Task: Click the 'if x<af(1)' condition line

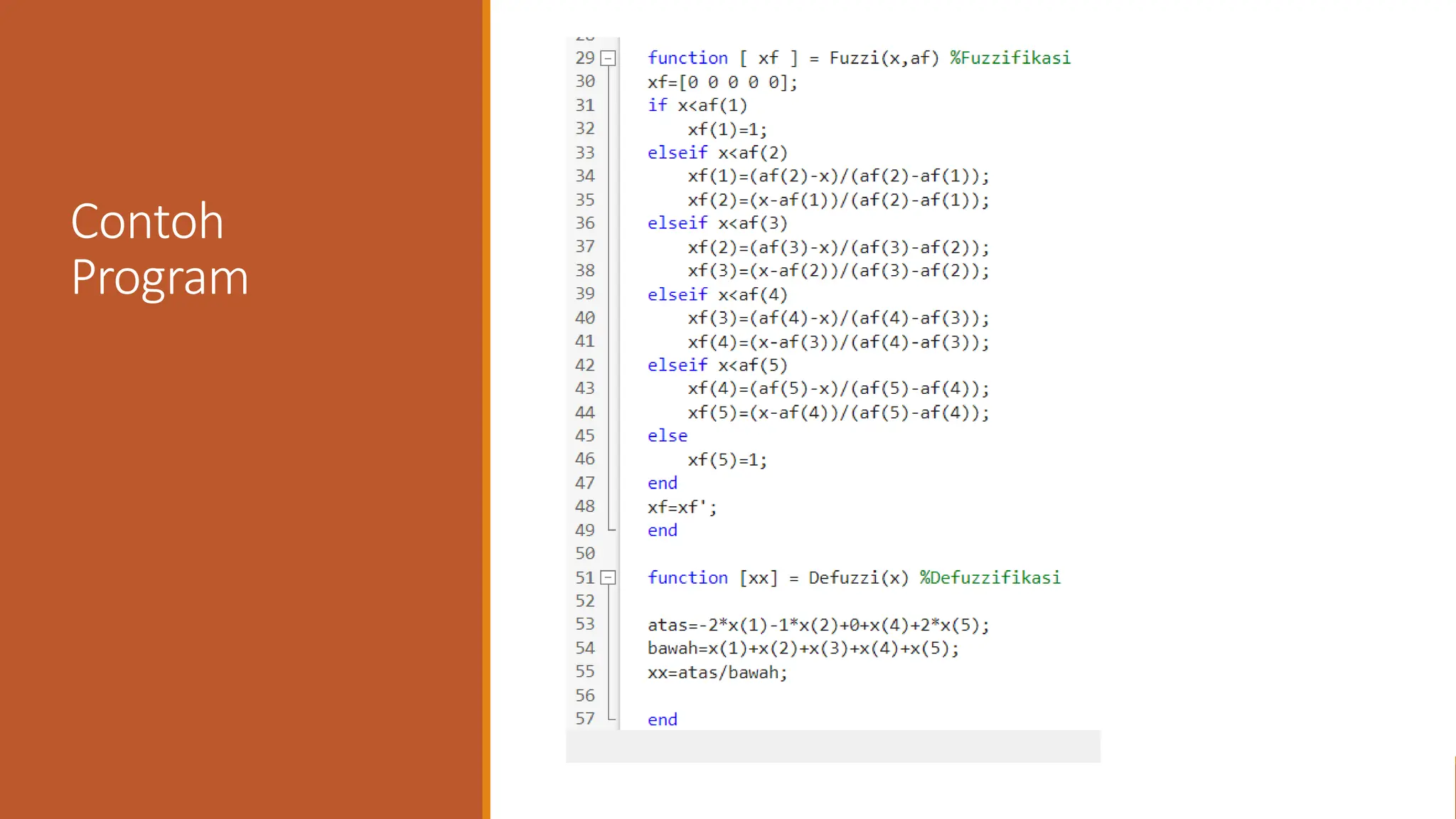Action: pos(697,105)
